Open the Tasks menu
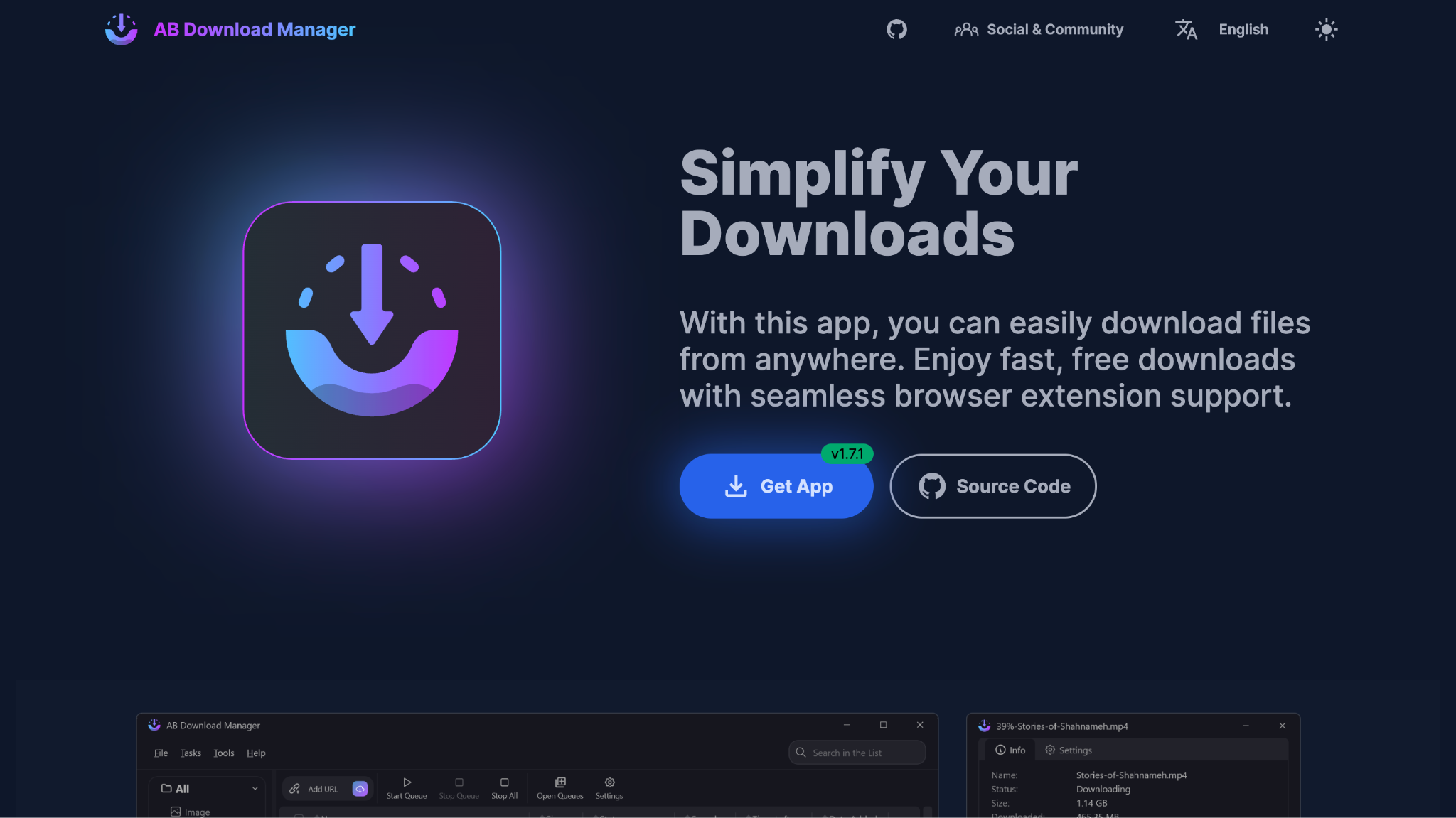 point(190,753)
